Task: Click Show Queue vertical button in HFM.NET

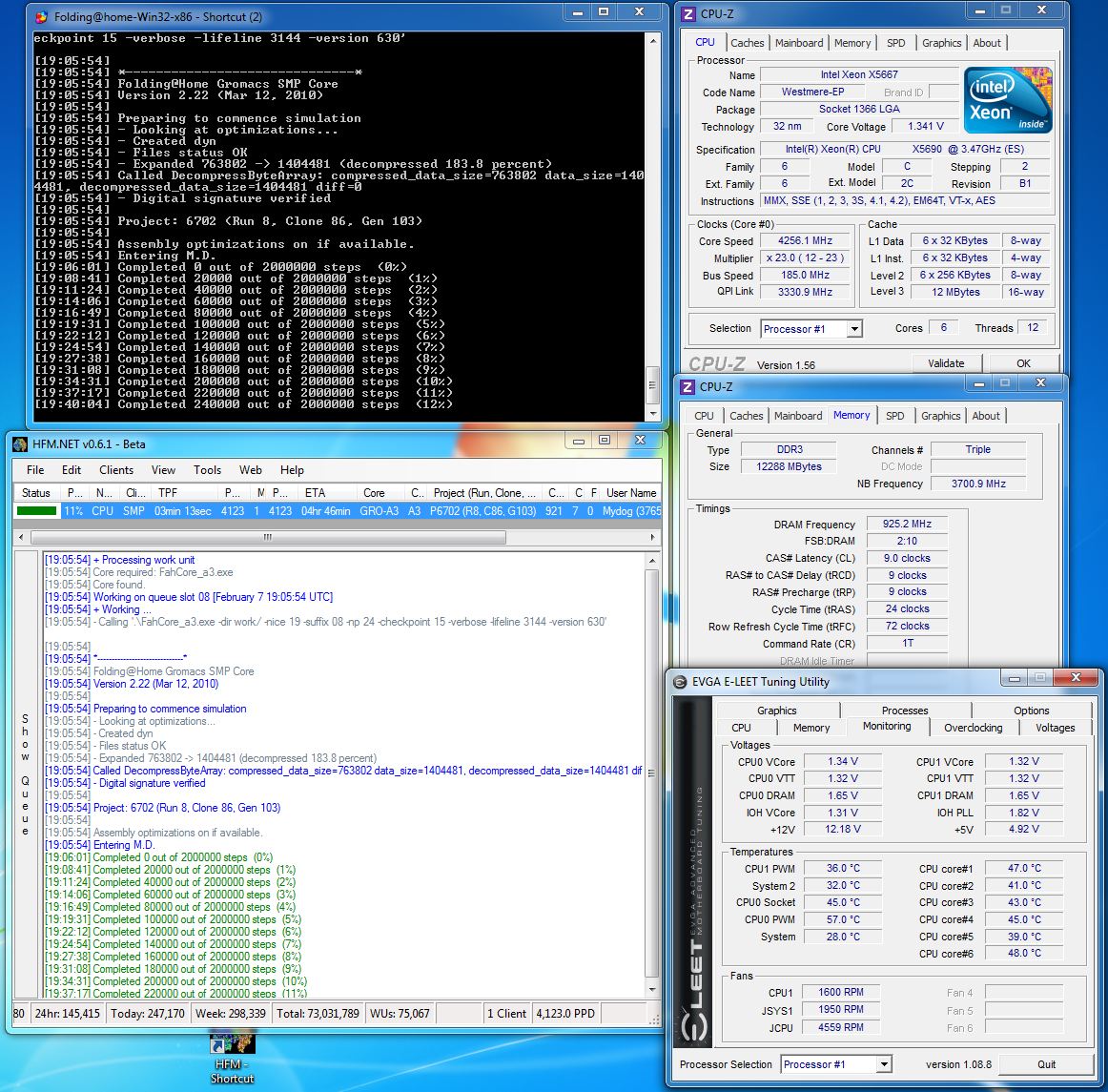Action: (26, 774)
